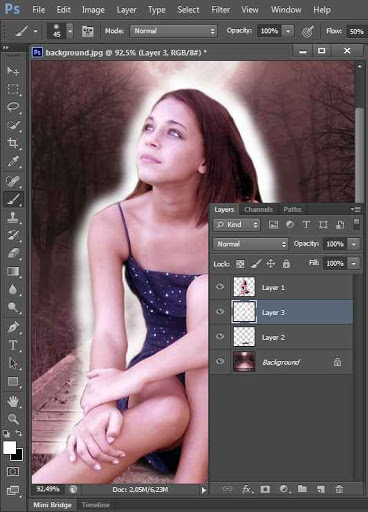The height and width of the screenshot is (512, 368).
Task: Select the Path Selection tool
Action: point(13,363)
